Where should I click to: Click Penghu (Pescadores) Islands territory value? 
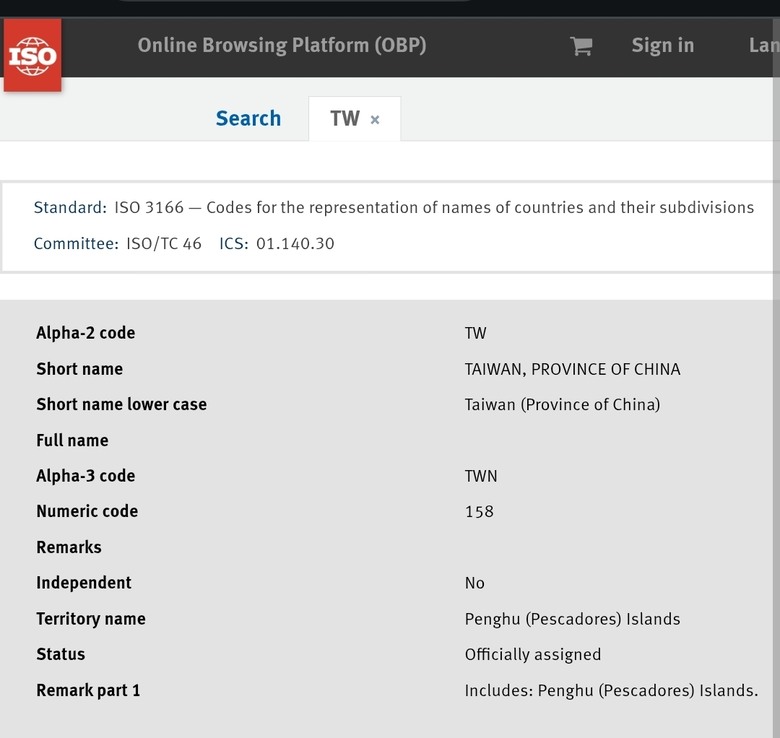573,619
